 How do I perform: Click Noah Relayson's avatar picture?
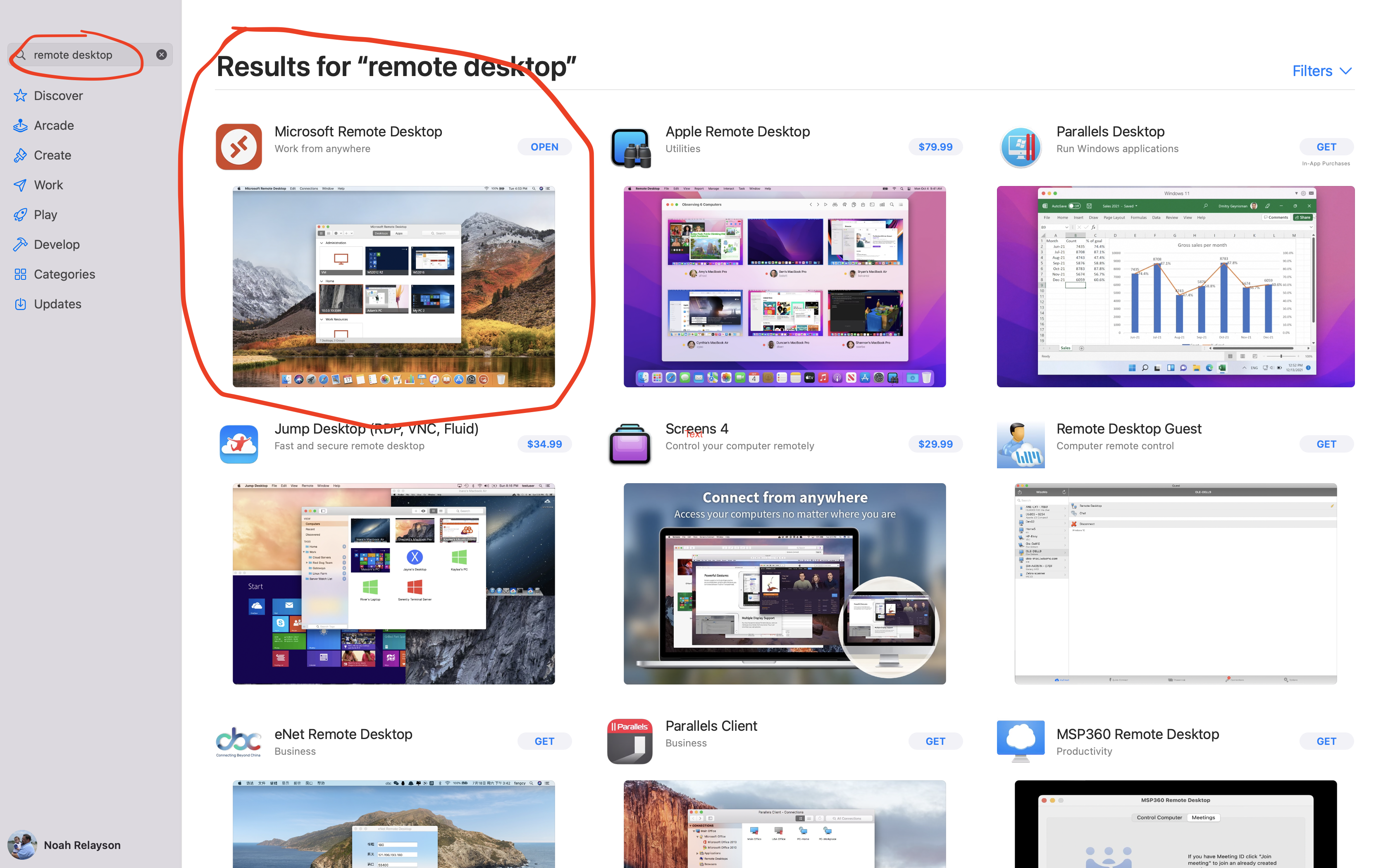click(22, 845)
